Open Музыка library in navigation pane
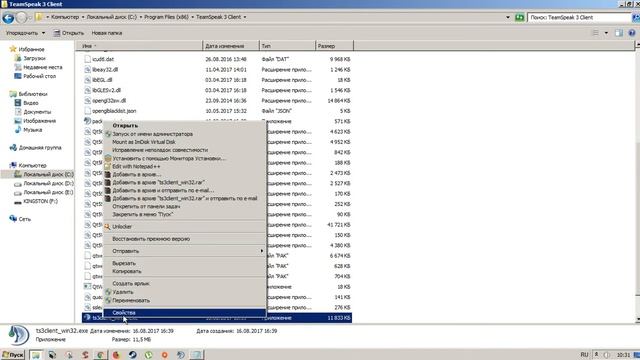This screenshot has height=360, width=640. [32, 130]
